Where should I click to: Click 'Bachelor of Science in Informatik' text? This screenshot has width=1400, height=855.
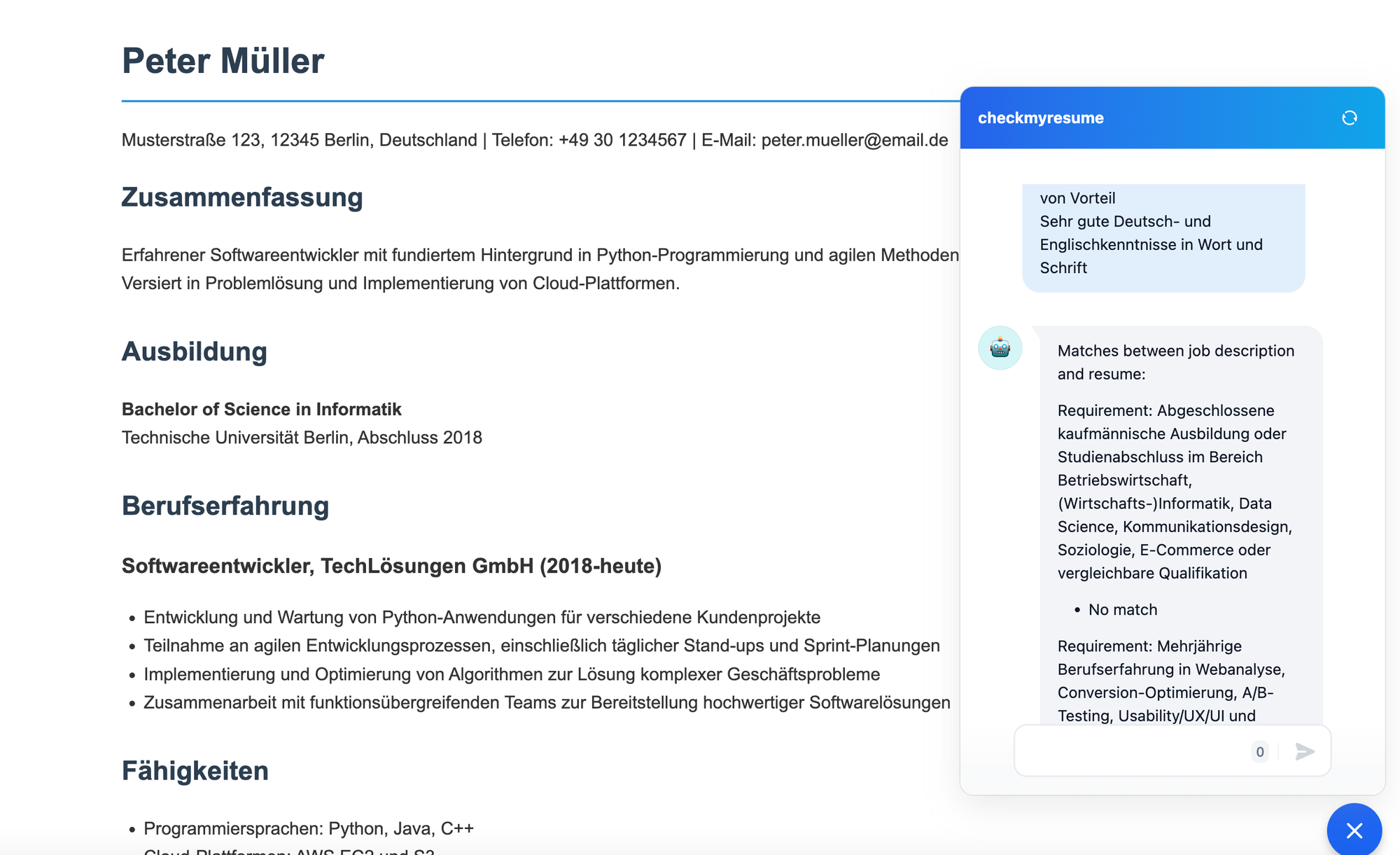coord(262,409)
